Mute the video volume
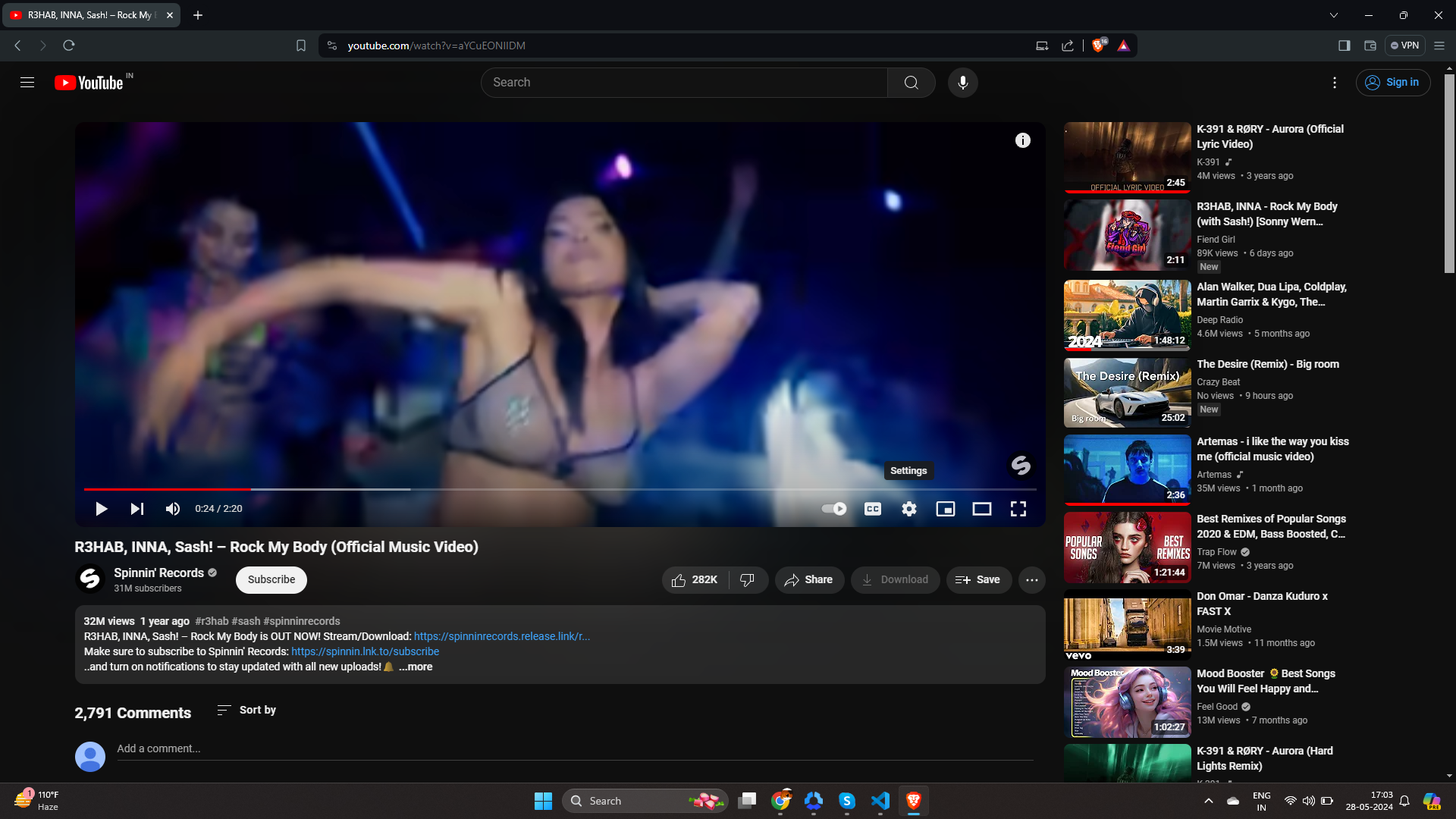1456x819 pixels. point(173,509)
